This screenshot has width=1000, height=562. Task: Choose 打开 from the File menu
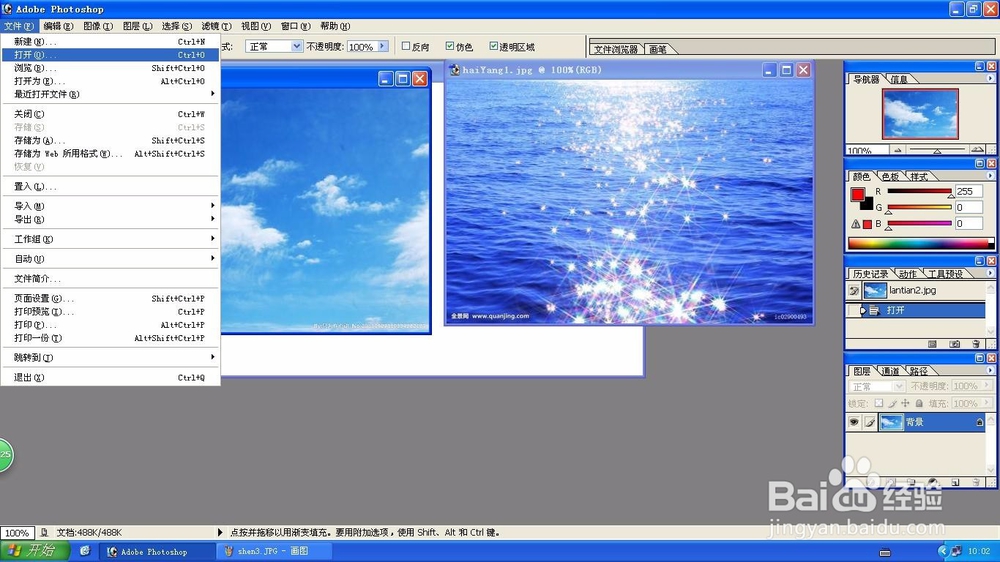tap(110, 55)
